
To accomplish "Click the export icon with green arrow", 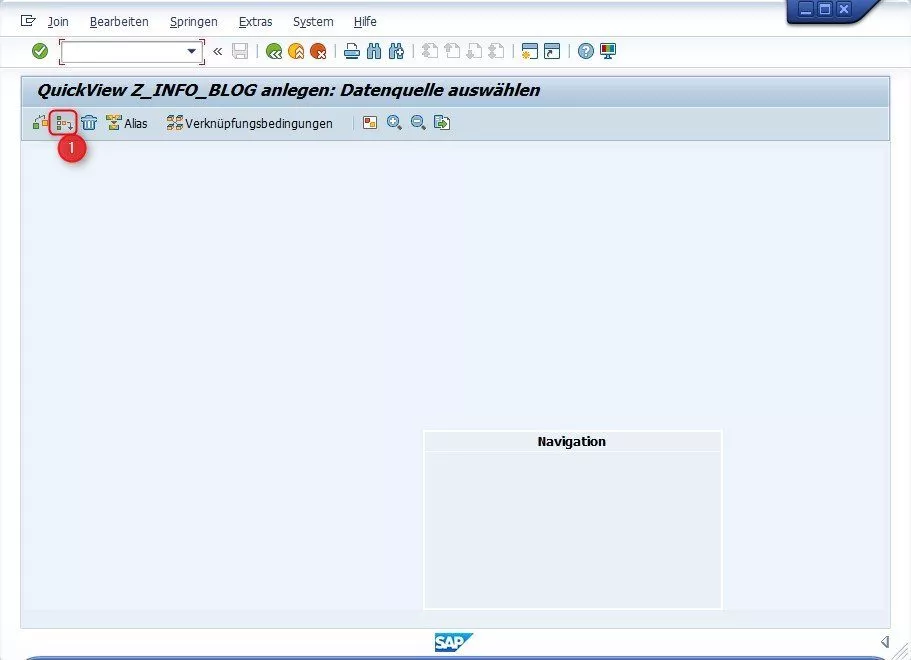I will coord(442,123).
